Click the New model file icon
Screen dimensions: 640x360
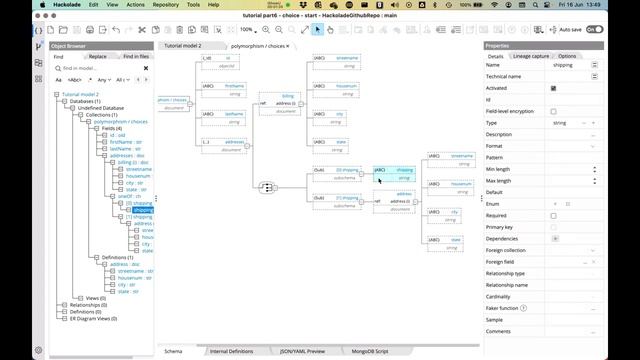[x=51, y=30]
